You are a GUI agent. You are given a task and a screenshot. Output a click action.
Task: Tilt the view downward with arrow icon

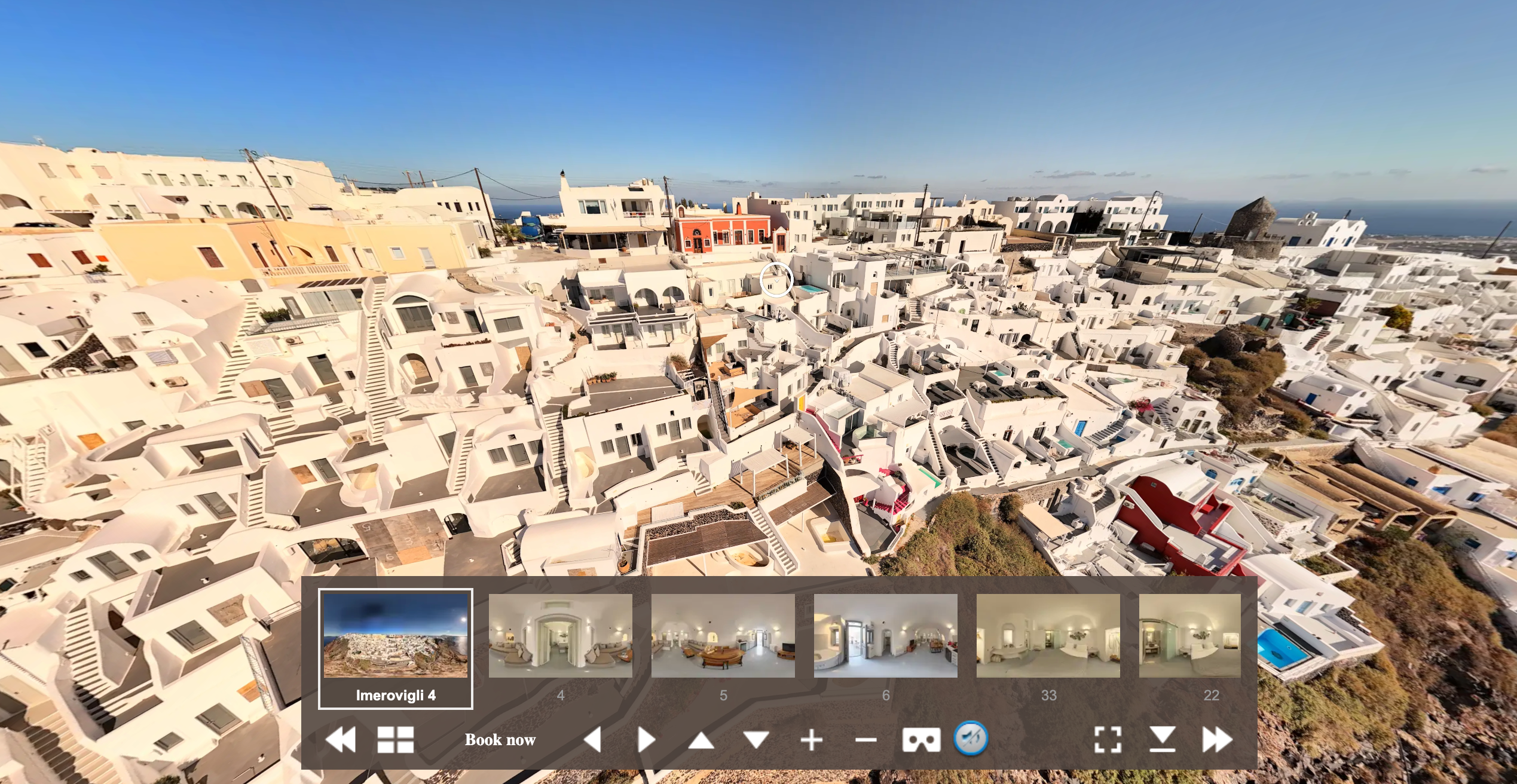click(755, 739)
